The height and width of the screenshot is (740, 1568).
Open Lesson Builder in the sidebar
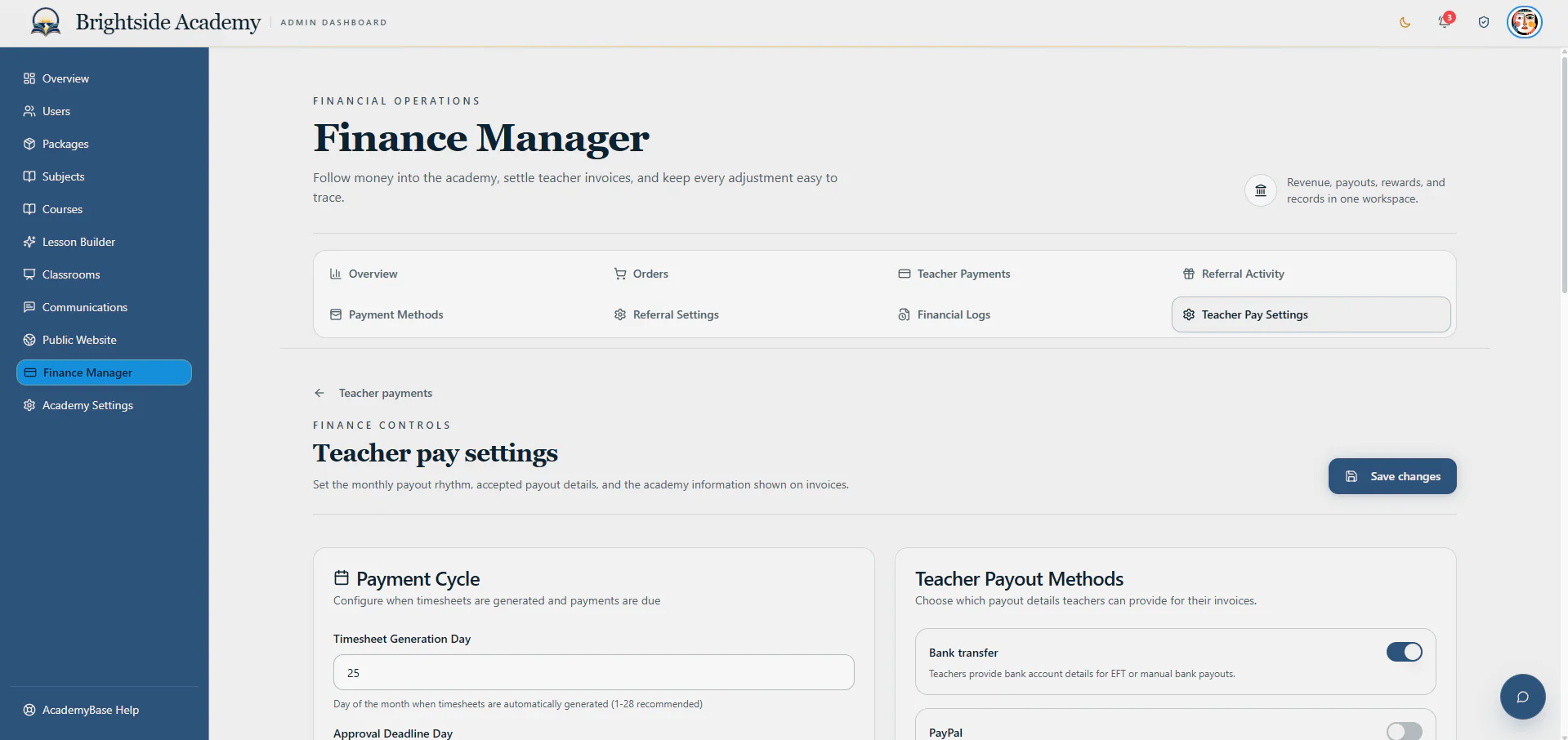point(104,242)
